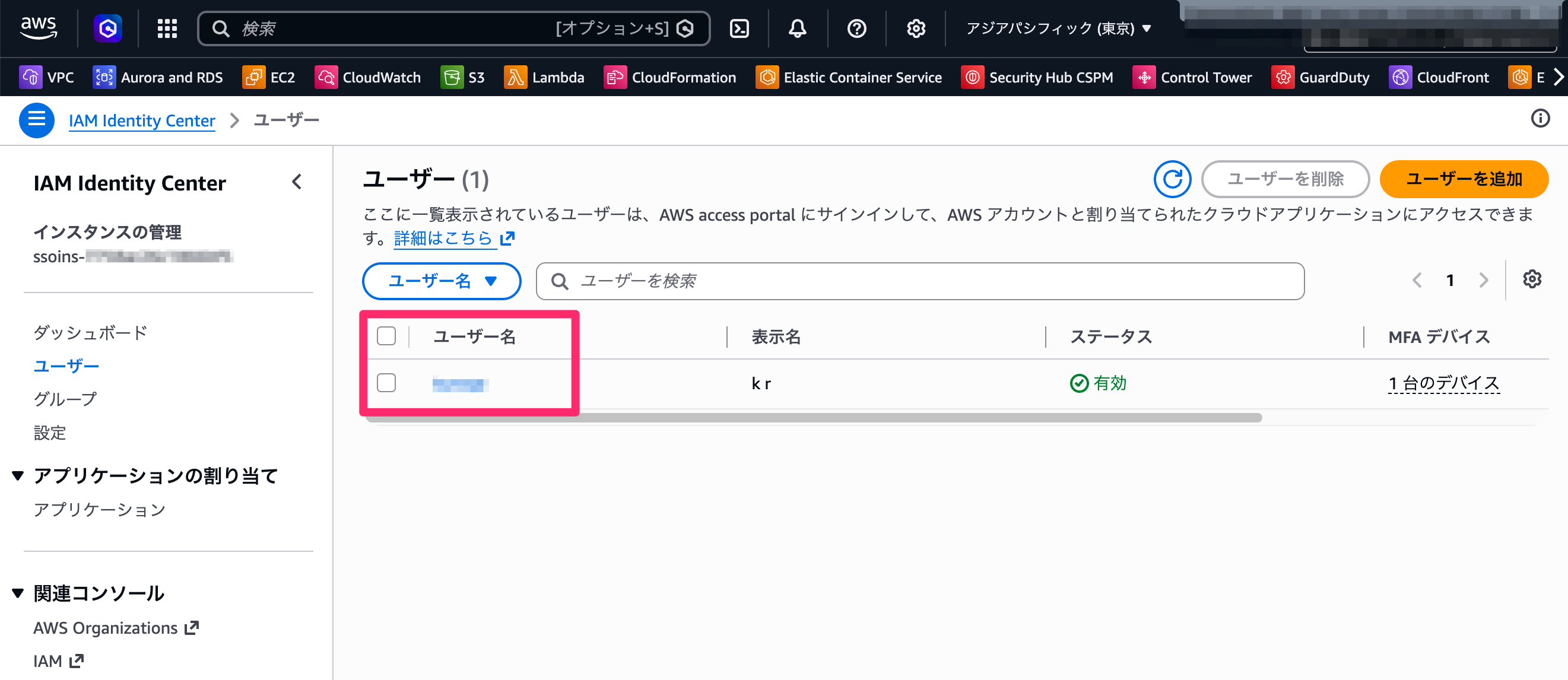Open AWS Organizations external link
Viewport: 1568px width, 680px height.
click(x=116, y=628)
